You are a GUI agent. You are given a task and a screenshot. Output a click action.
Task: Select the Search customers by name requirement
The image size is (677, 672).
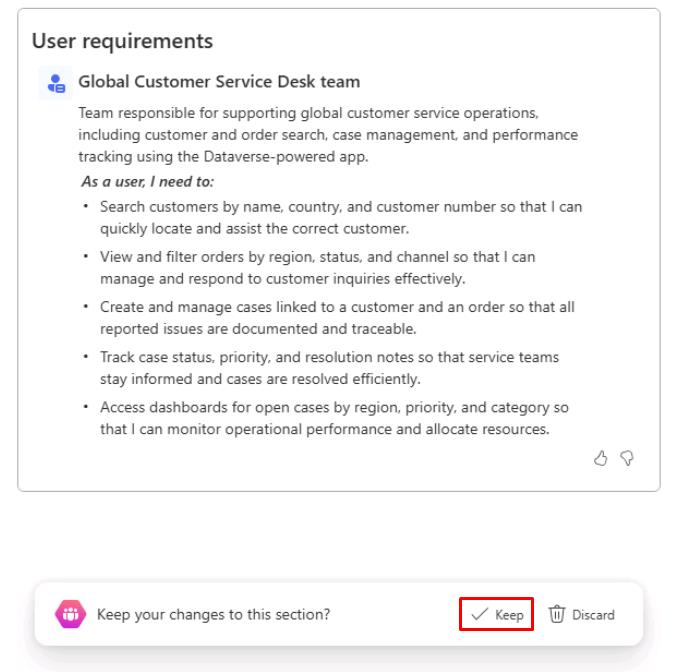coord(341,218)
